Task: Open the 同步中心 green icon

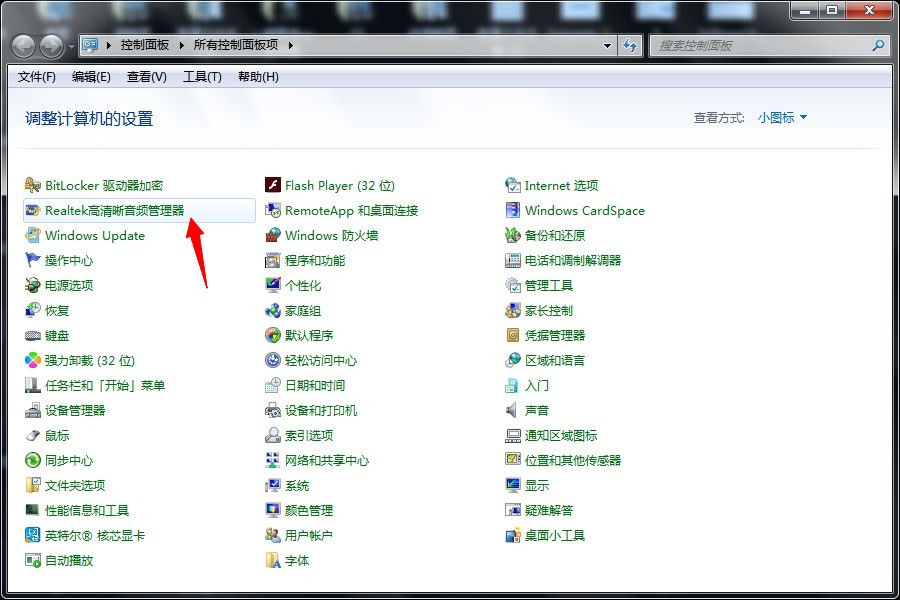Action: pos(33,460)
